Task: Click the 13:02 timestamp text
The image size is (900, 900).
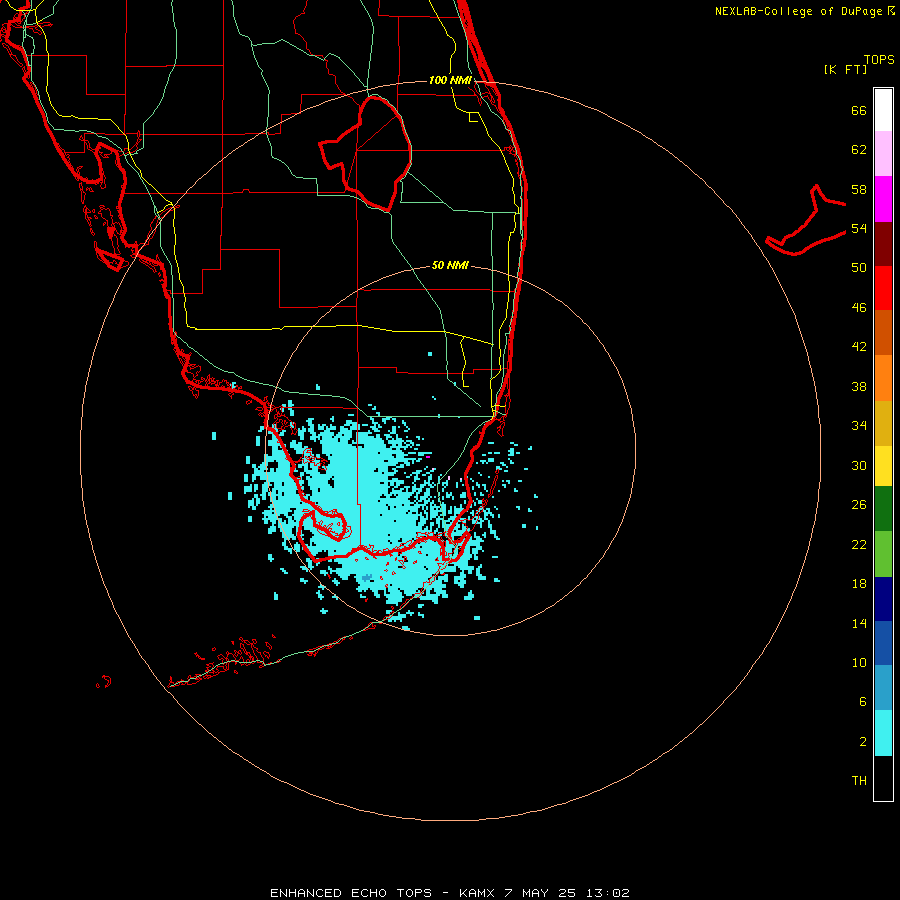Action: [x=608, y=893]
